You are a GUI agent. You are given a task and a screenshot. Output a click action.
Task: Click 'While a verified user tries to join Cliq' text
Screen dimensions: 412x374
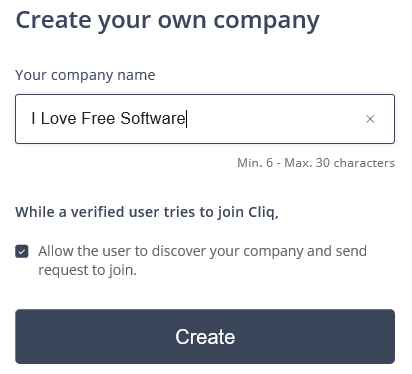point(147,212)
